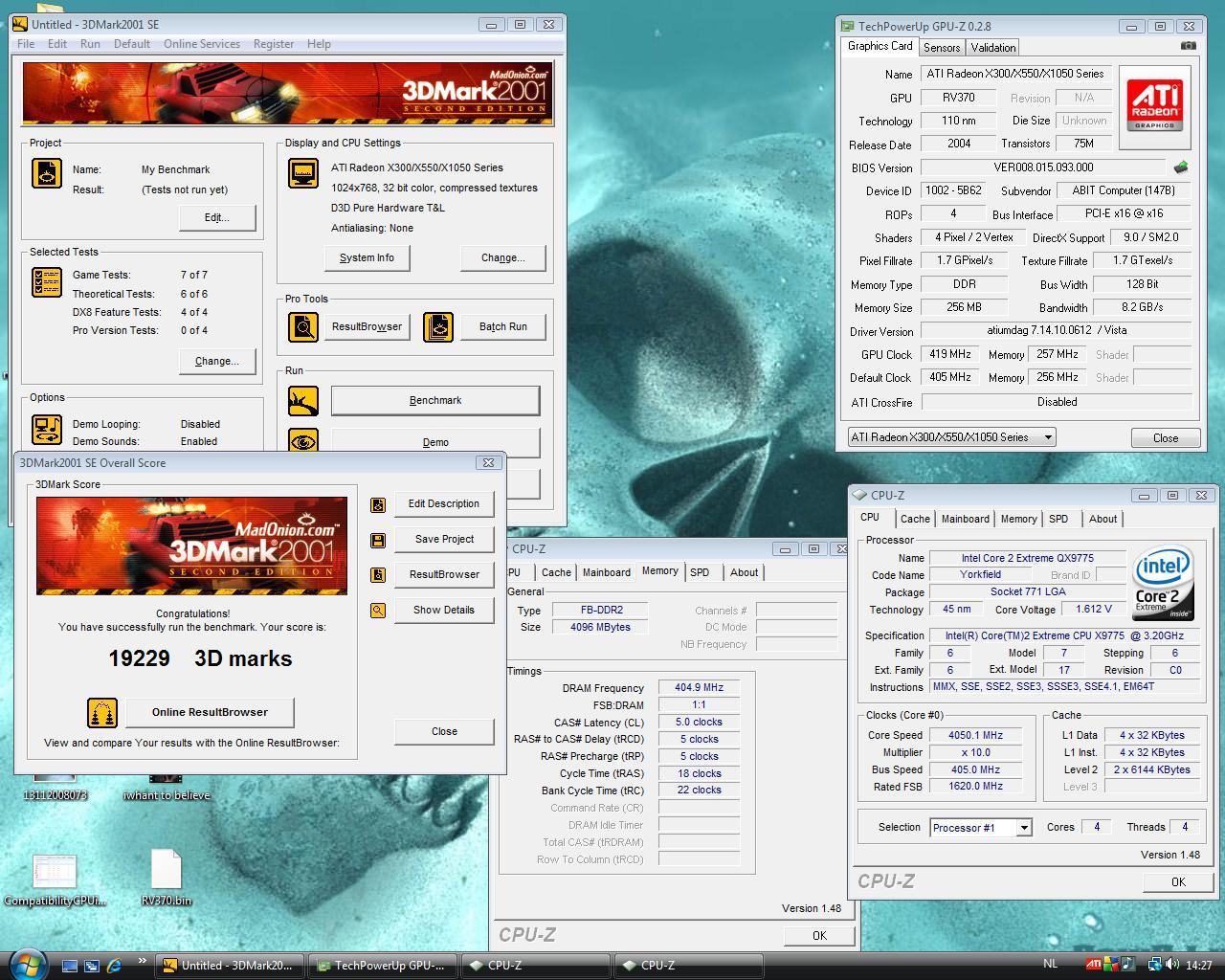1225x980 pixels.
Task: Click the Save Project floppy disk icon
Action: tap(378, 540)
